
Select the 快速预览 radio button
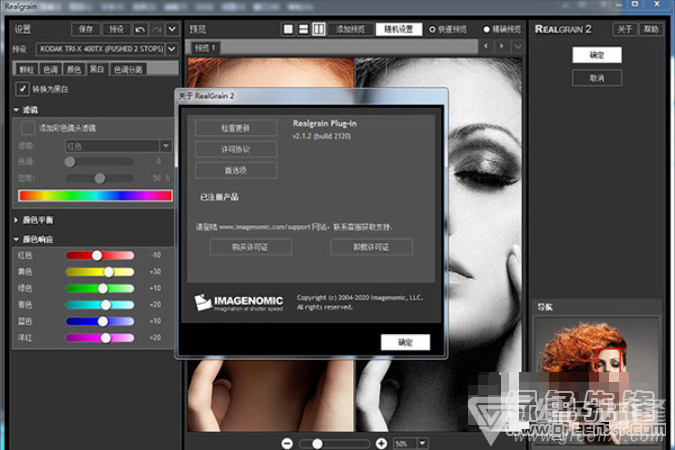(432, 29)
